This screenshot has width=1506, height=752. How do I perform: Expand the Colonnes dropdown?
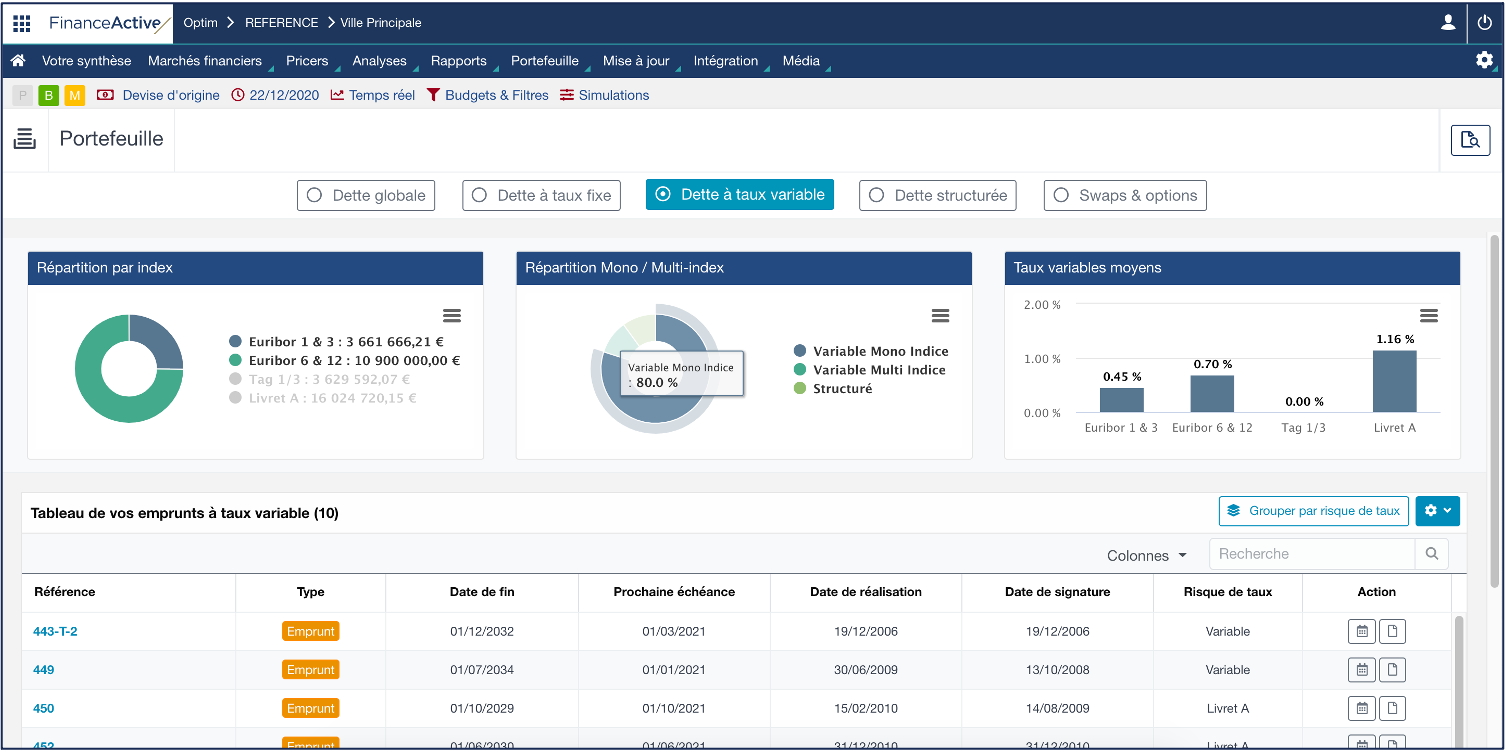point(1146,555)
